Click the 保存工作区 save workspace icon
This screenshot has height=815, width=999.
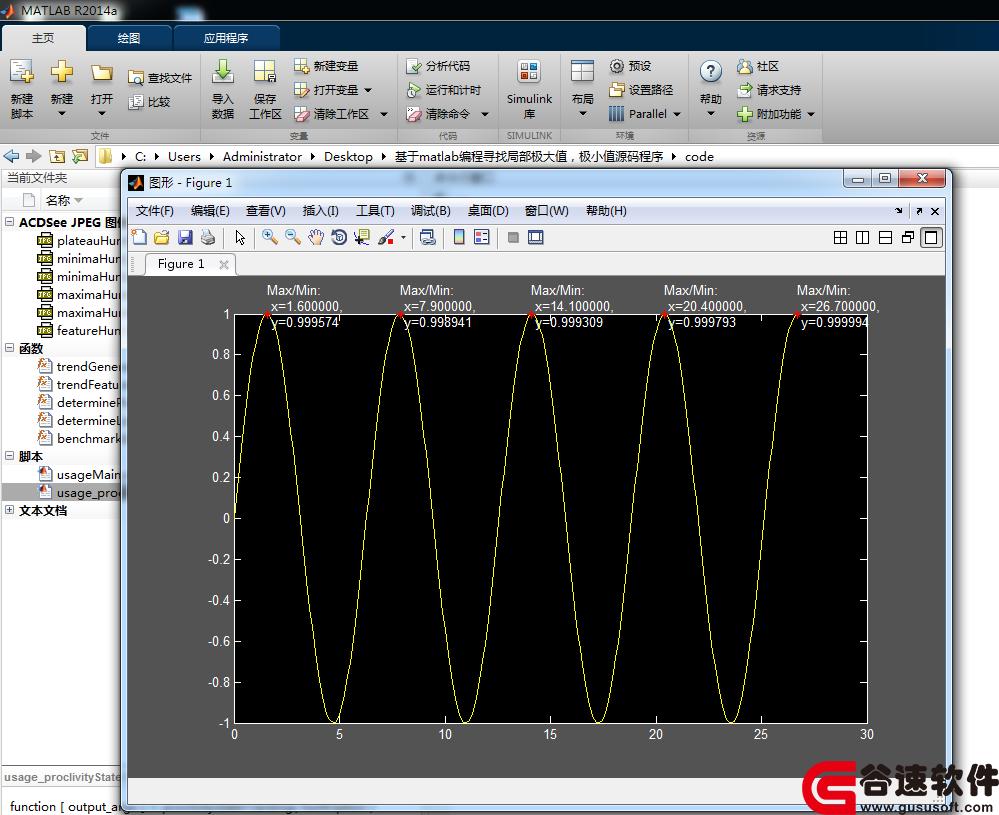coord(265,71)
